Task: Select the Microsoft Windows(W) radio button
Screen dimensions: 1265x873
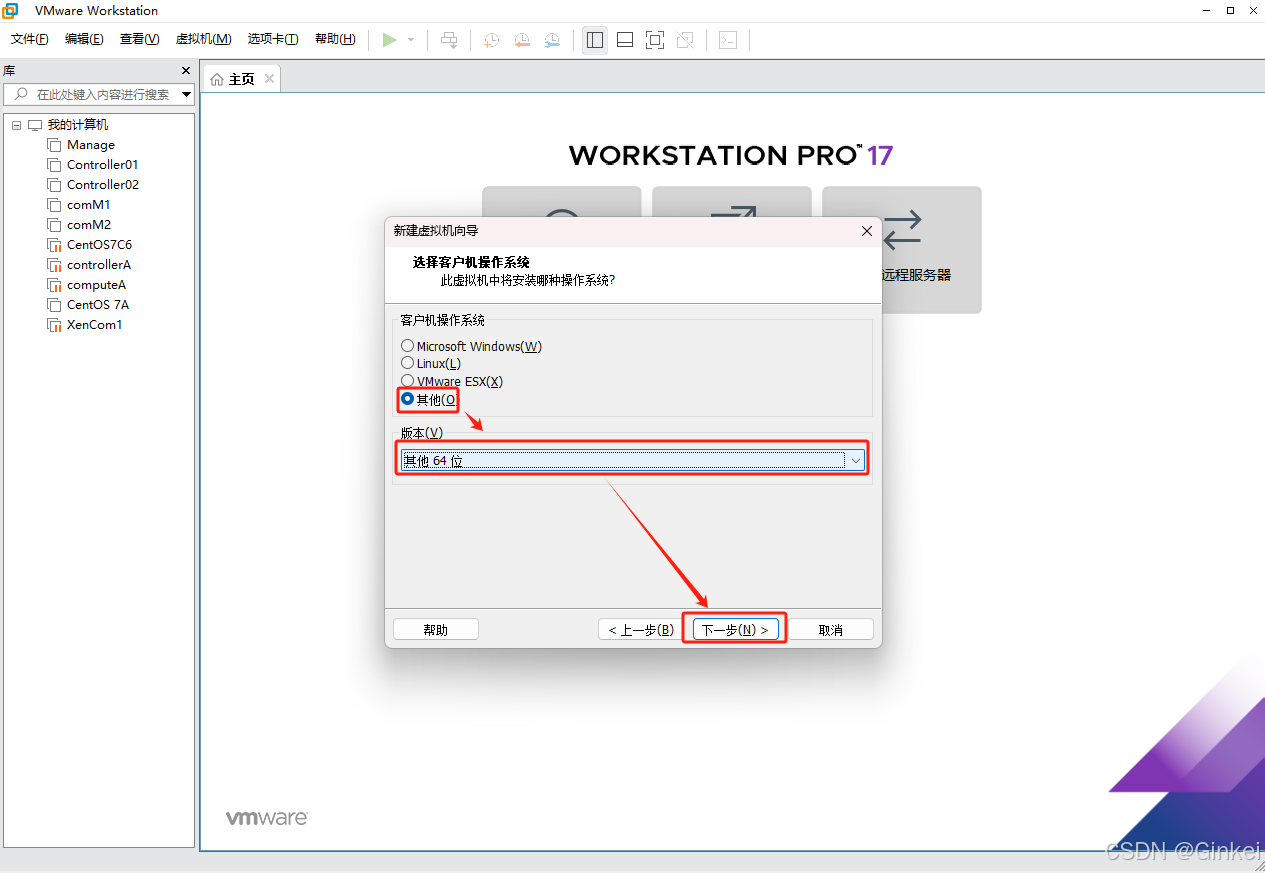Action: 407,346
